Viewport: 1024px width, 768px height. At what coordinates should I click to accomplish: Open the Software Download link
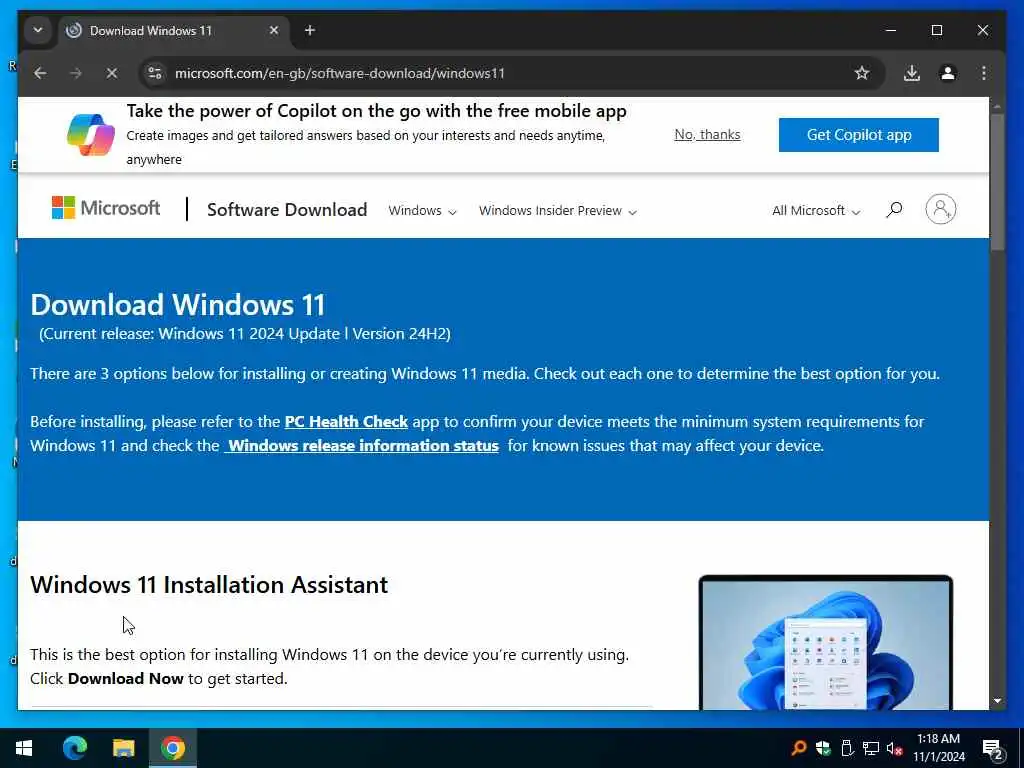click(287, 210)
